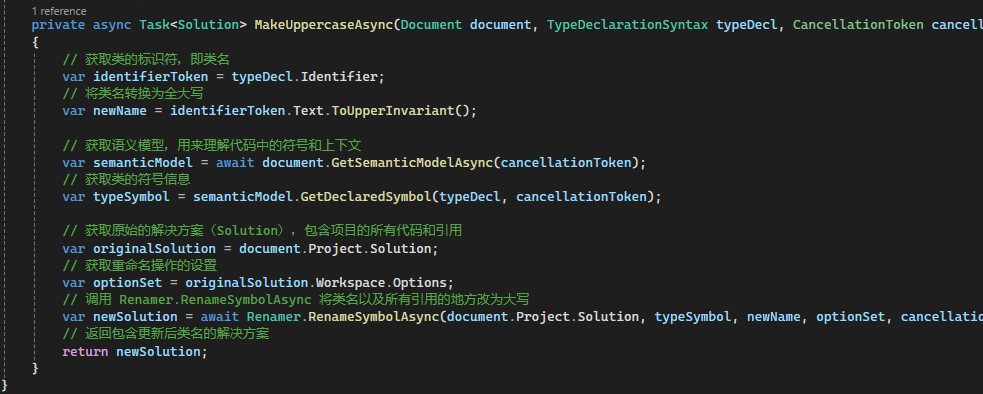983x394 pixels.
Task: Click the "CancellationToken" type in the signature
Action: (858, 25)
